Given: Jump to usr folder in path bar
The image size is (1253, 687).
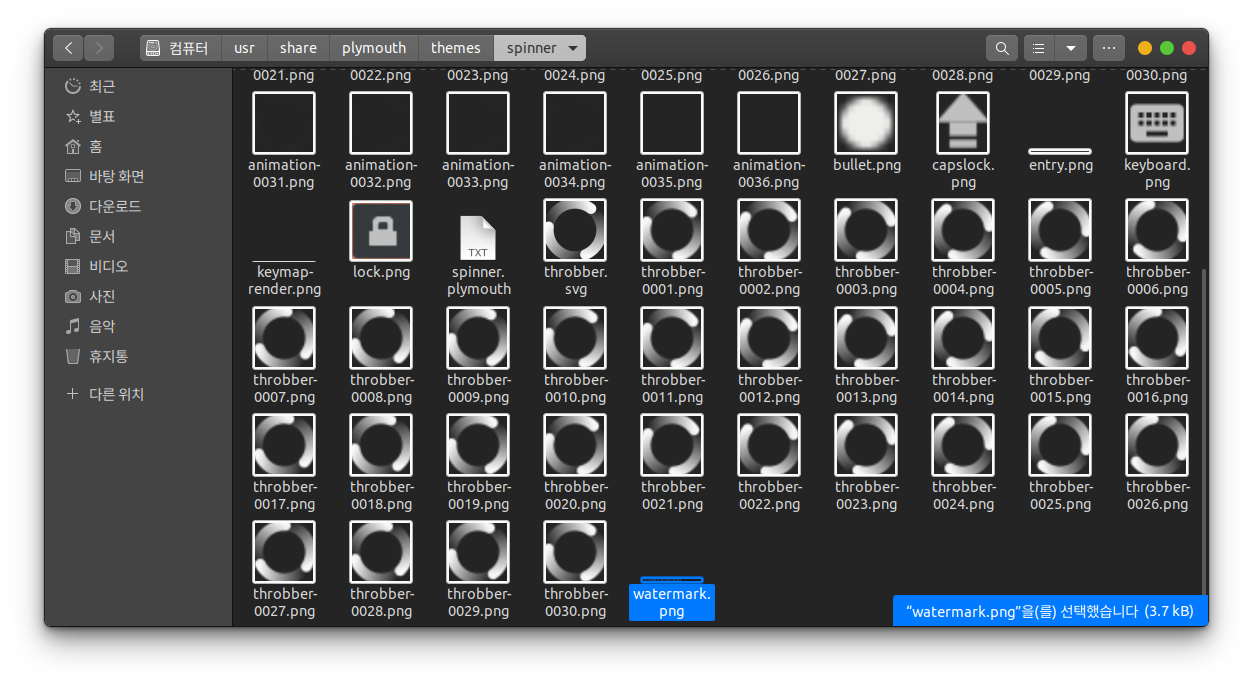Looking at the screenshot, I should click(244, 48).
